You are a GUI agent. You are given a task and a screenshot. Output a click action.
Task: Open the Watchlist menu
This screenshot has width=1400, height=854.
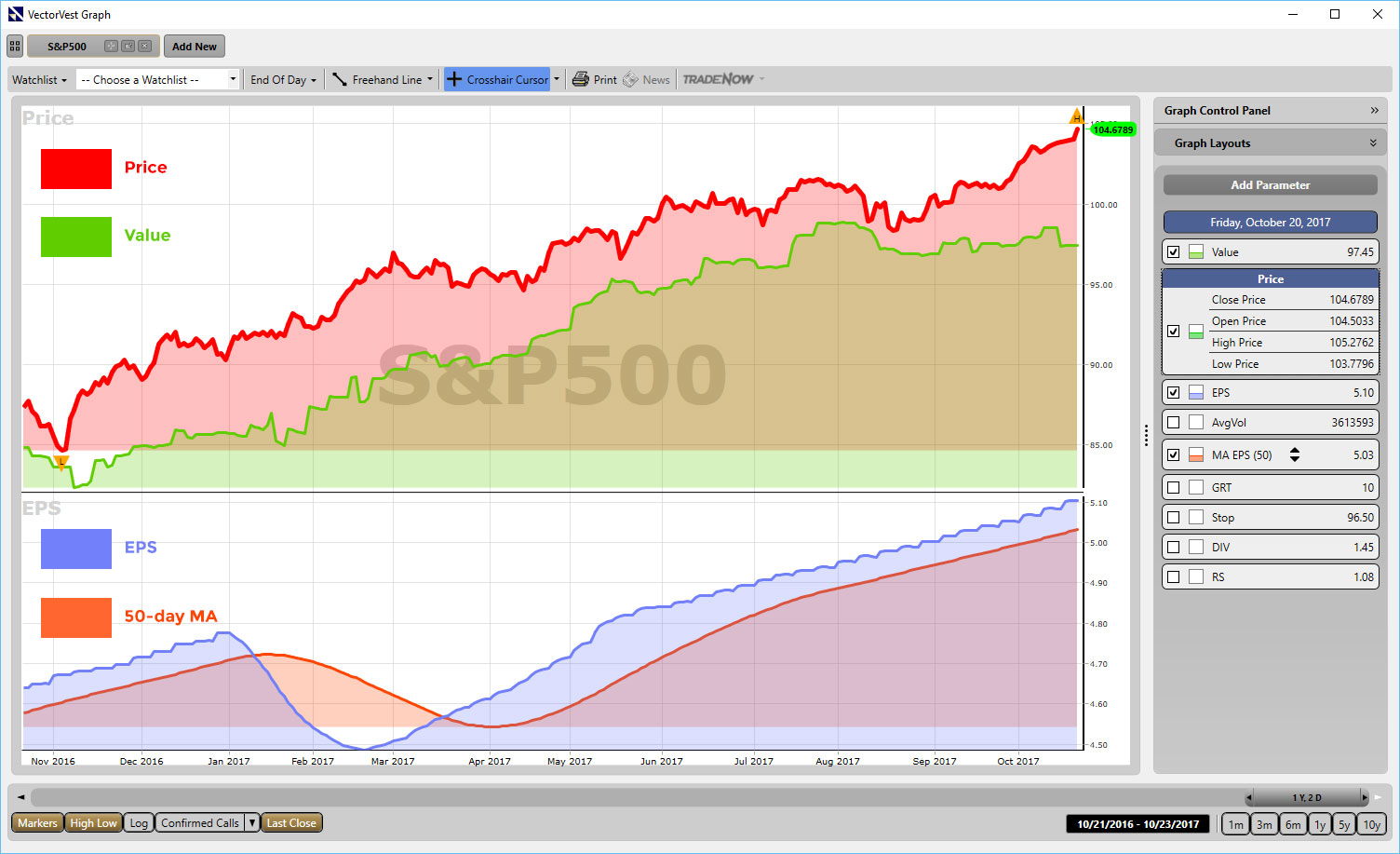(39, 80)
